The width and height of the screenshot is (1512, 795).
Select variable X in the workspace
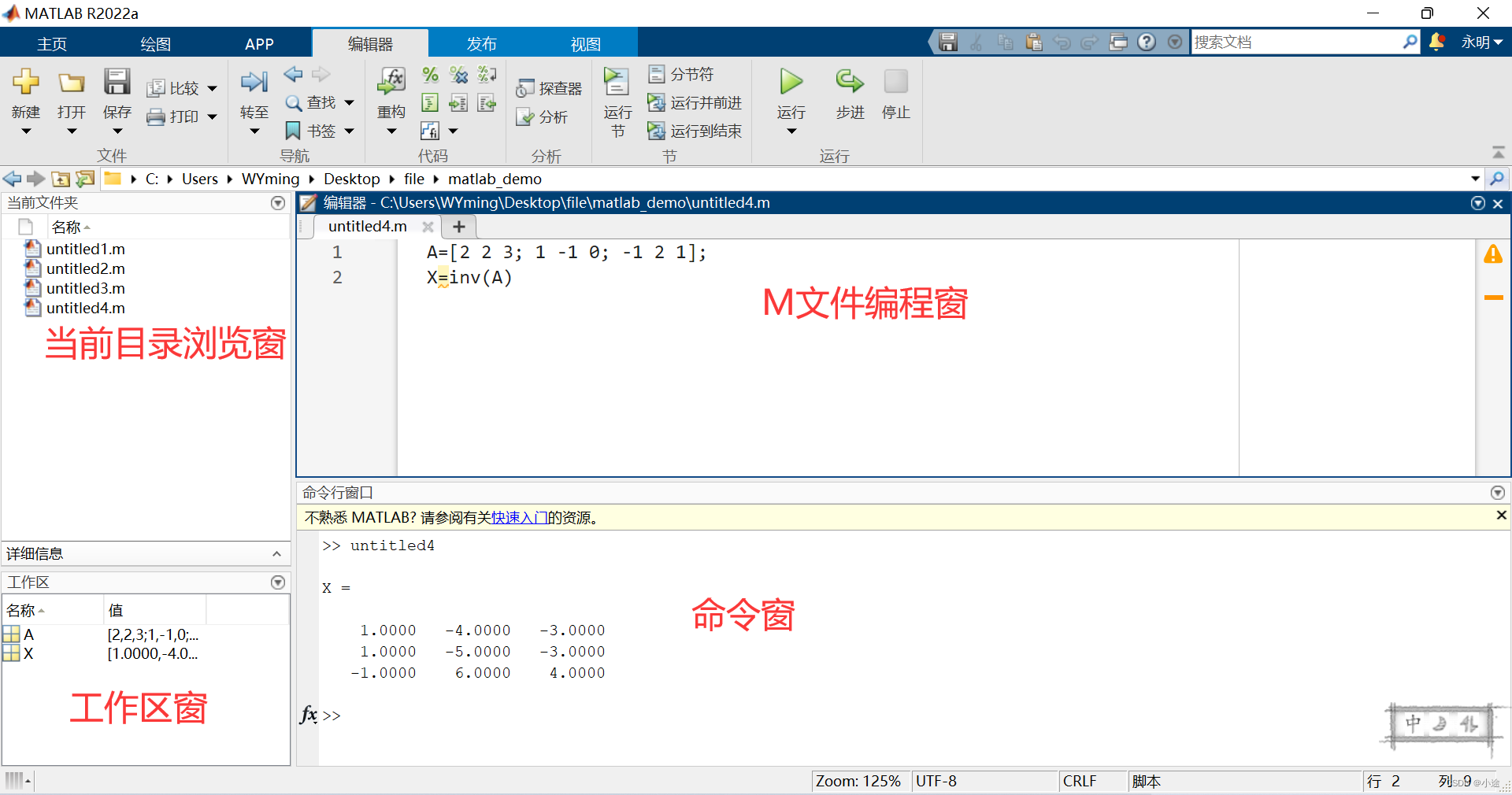[28, 653]
